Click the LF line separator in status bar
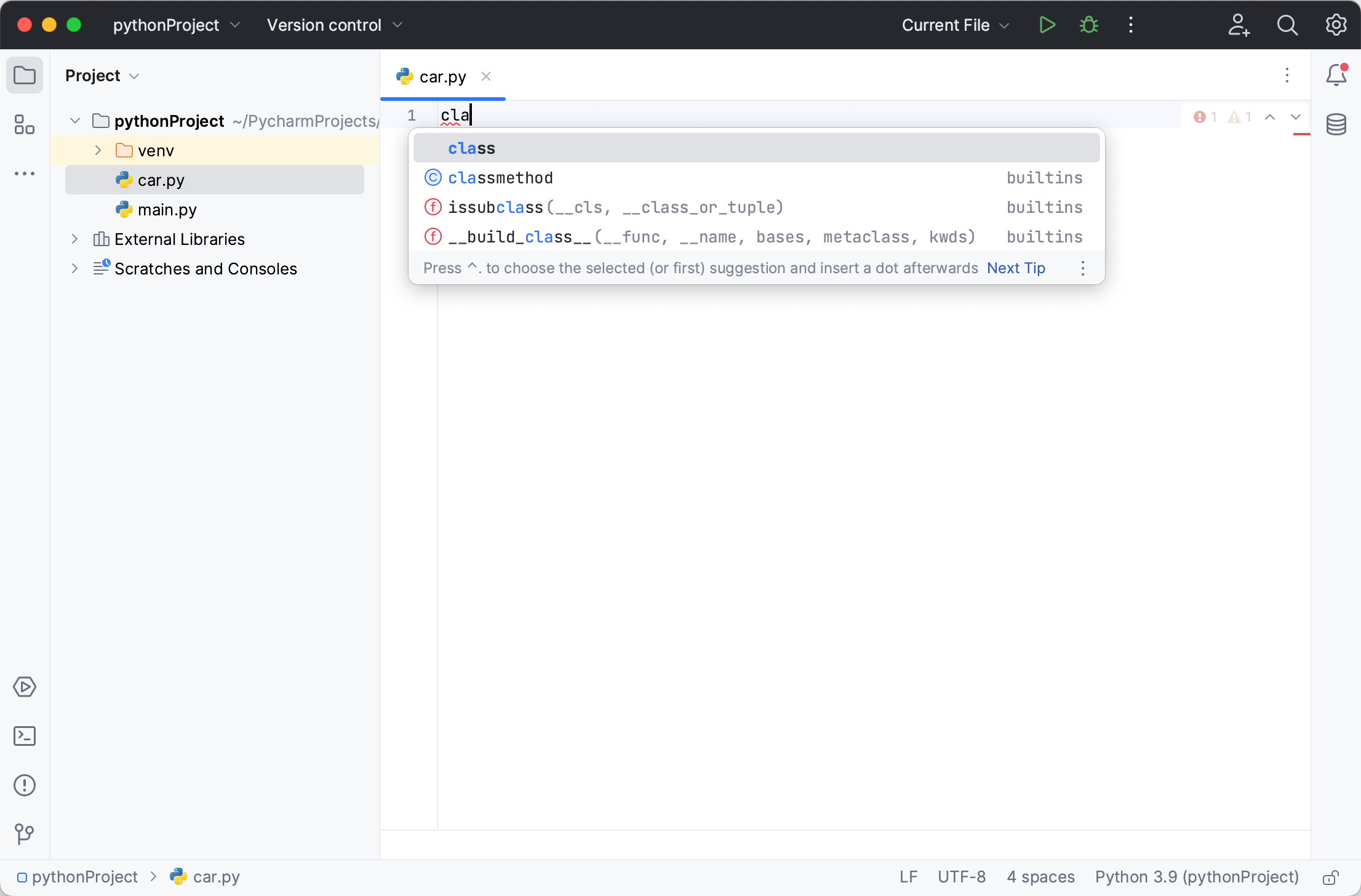1361x896 pixels. [x=908, y=877]
